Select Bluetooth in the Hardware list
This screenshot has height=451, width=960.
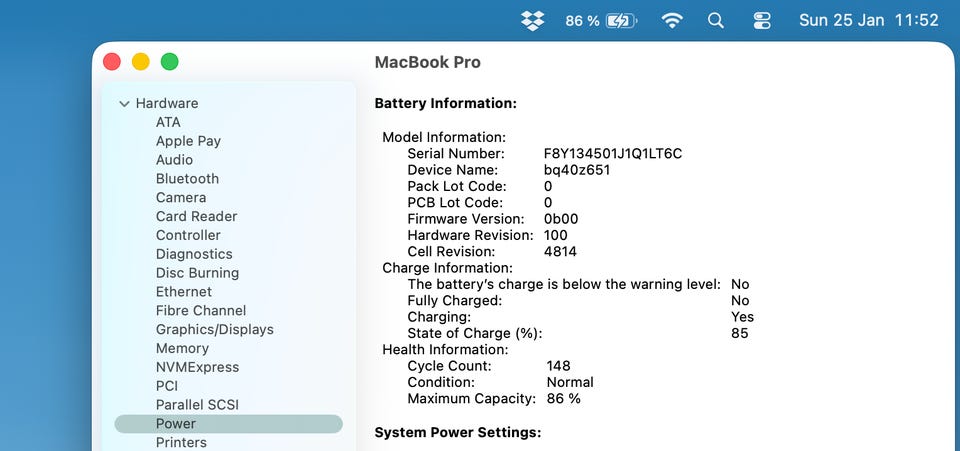(x=187, y=179)
